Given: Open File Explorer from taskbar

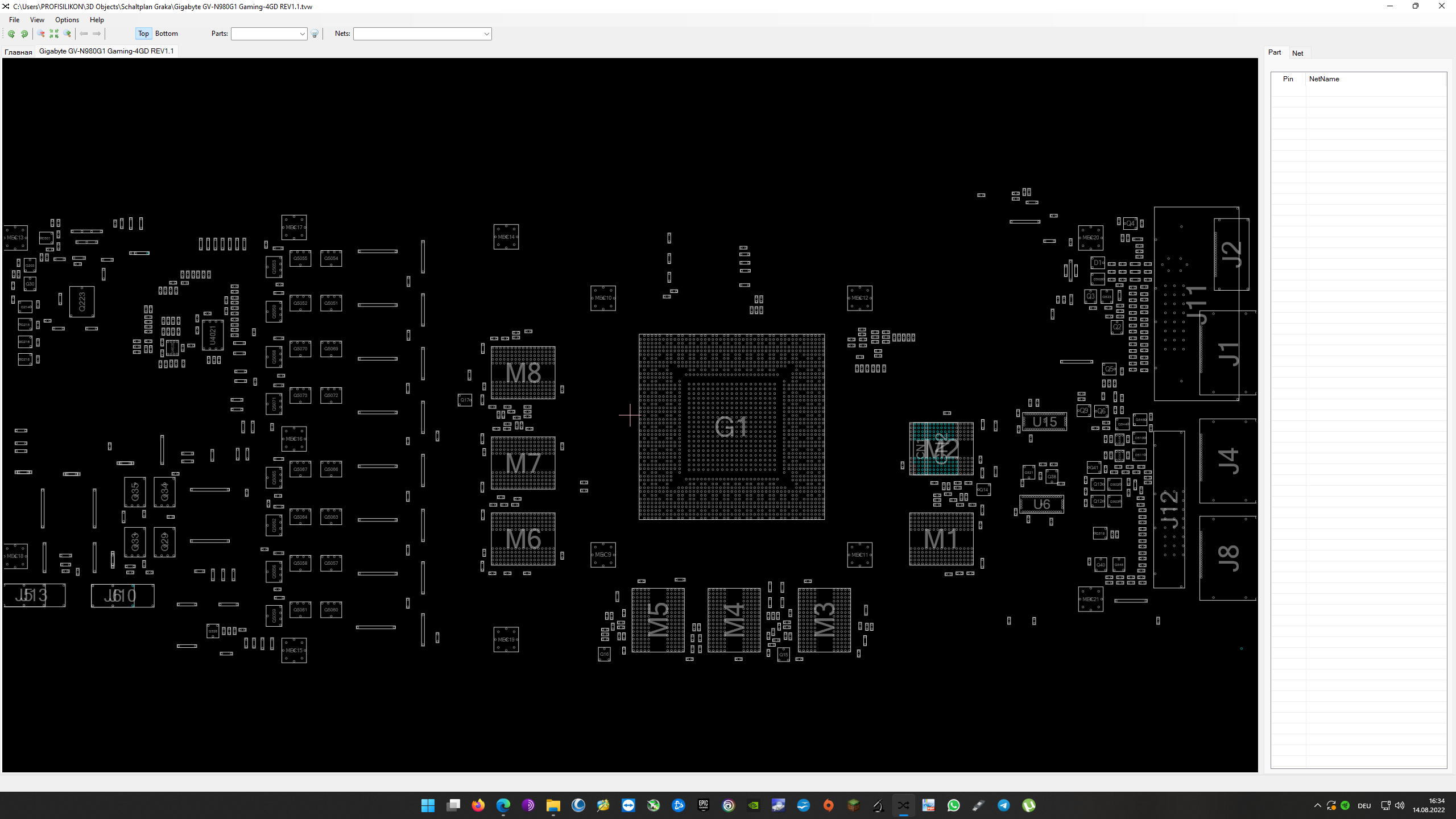Looking at the screenshot, I should [x=553, y=805].
